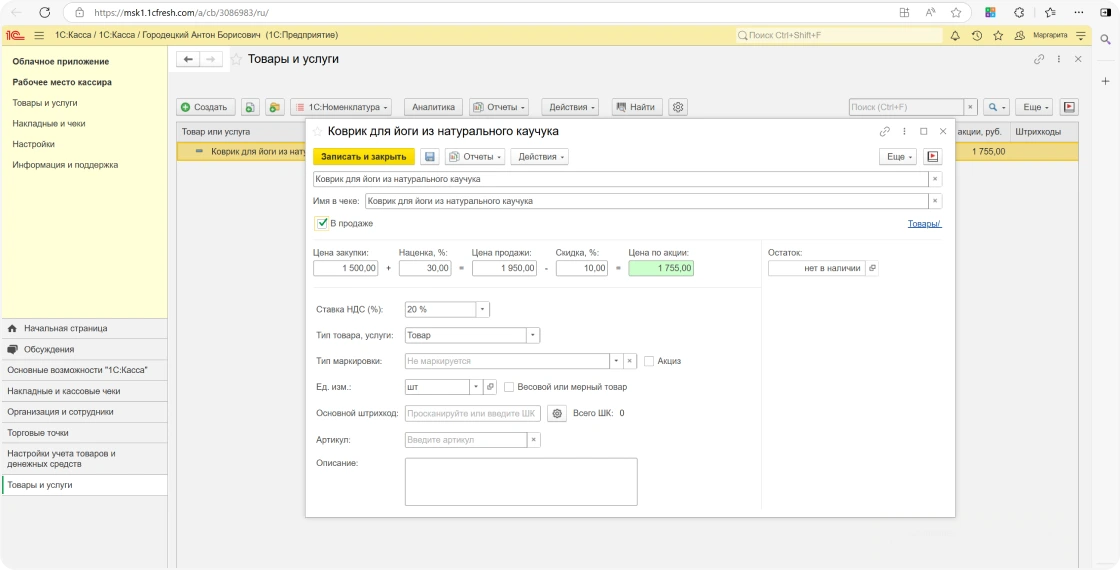Follow the Товары/ link in the dialog
The height and width of the screenshot is (570, 1120).
[924, 224]
